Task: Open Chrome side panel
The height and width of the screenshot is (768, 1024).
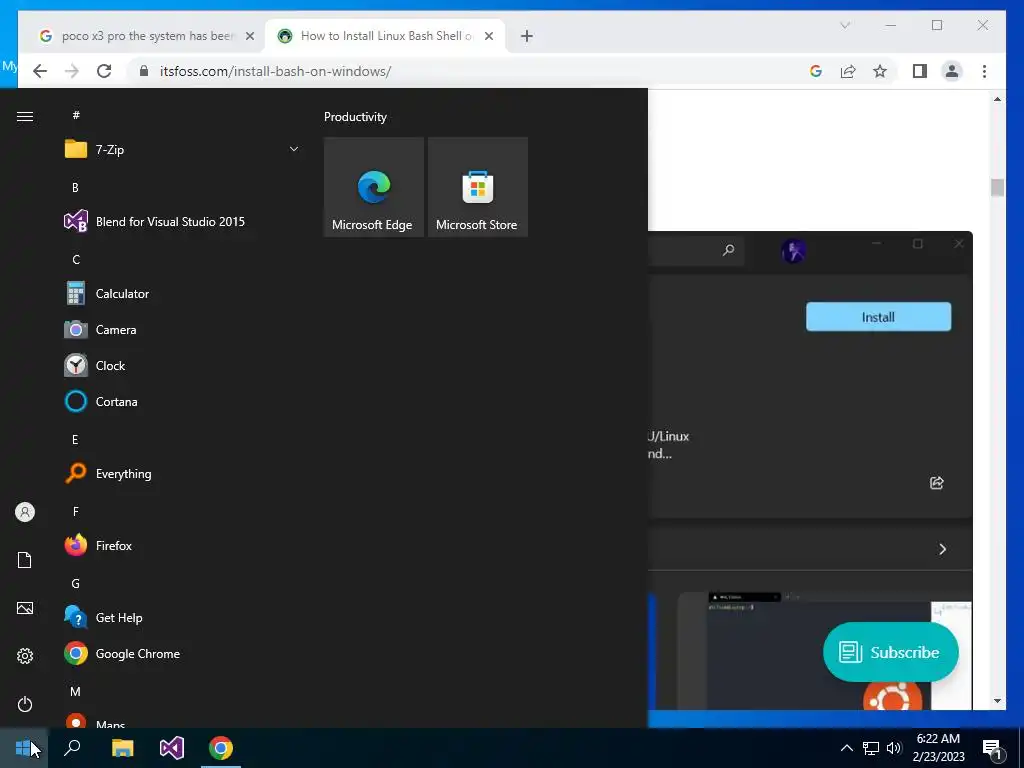Action: [920, 71]
